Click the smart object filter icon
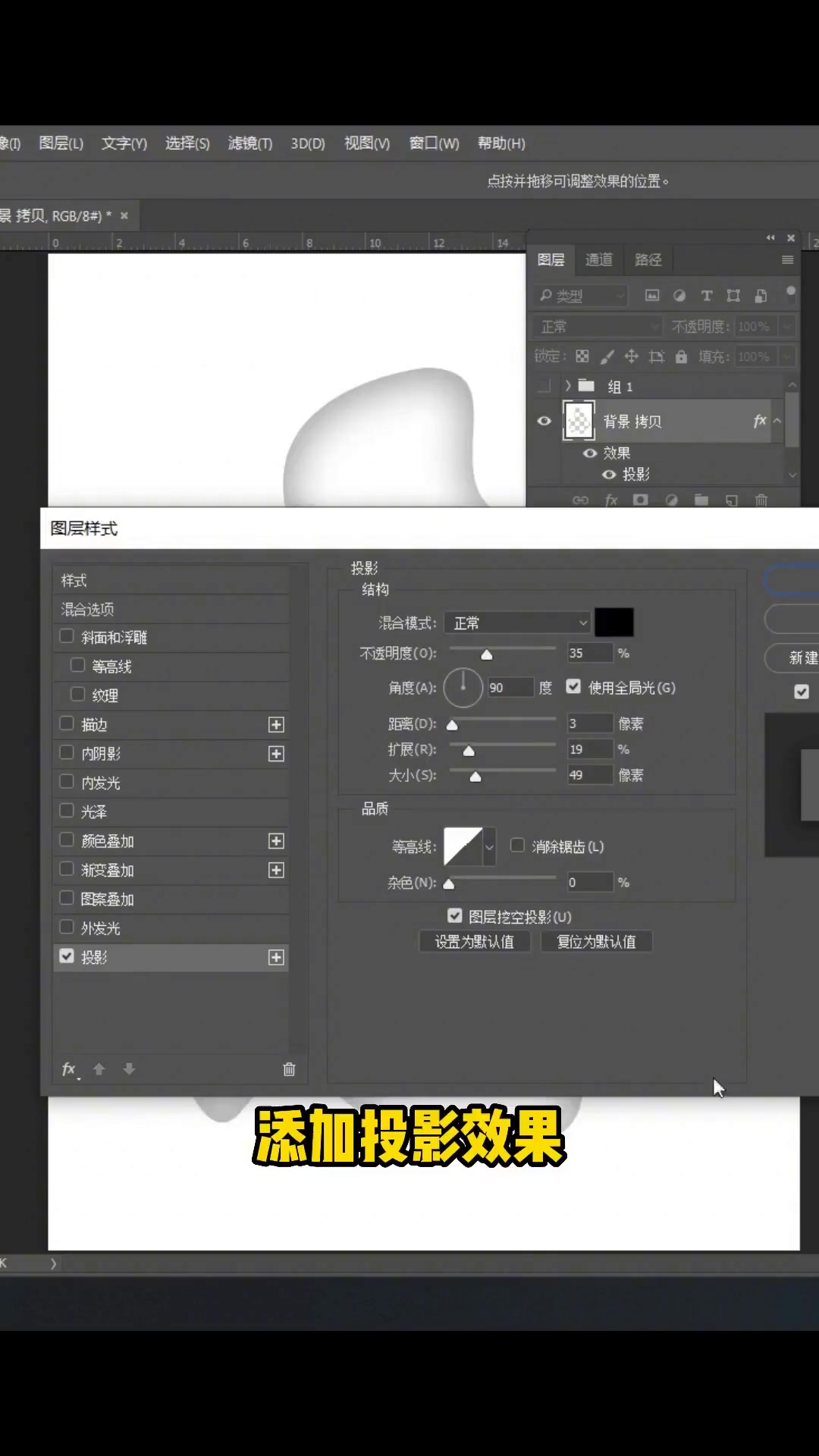The image size is (819, 1456). [x=761, y=296]
